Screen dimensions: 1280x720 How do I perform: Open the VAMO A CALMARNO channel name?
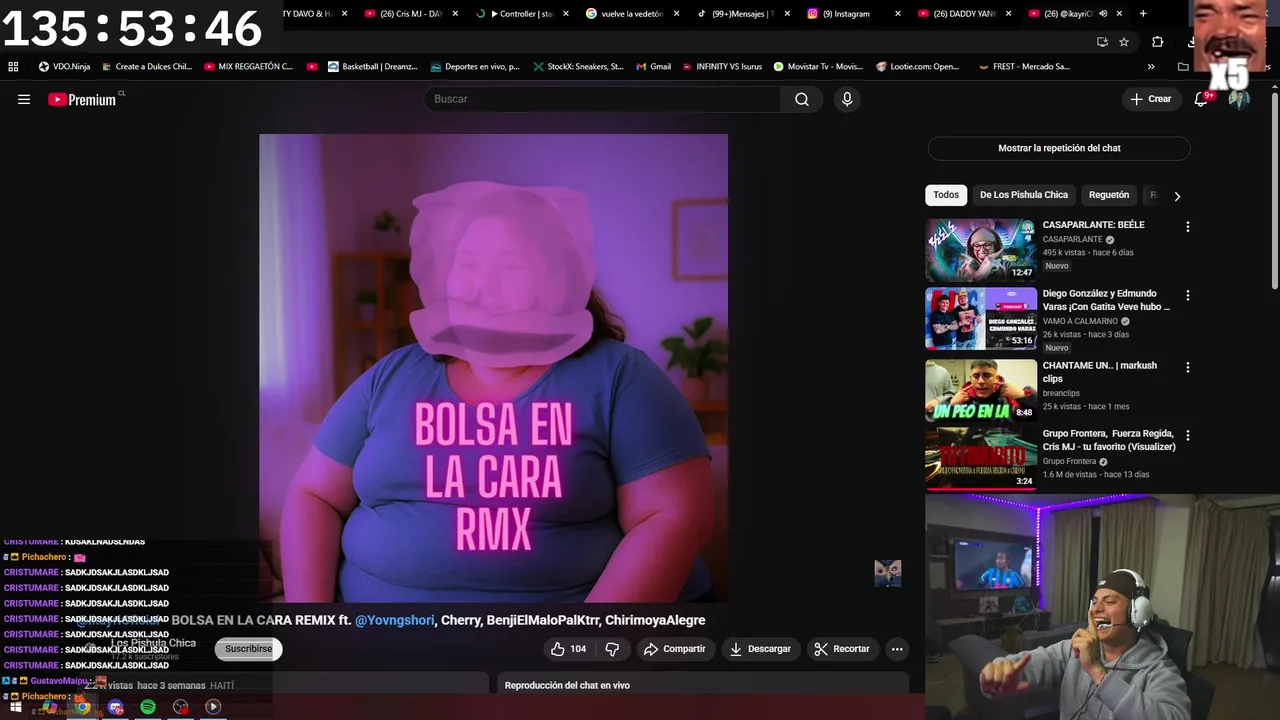click(x=1080, y=321)
